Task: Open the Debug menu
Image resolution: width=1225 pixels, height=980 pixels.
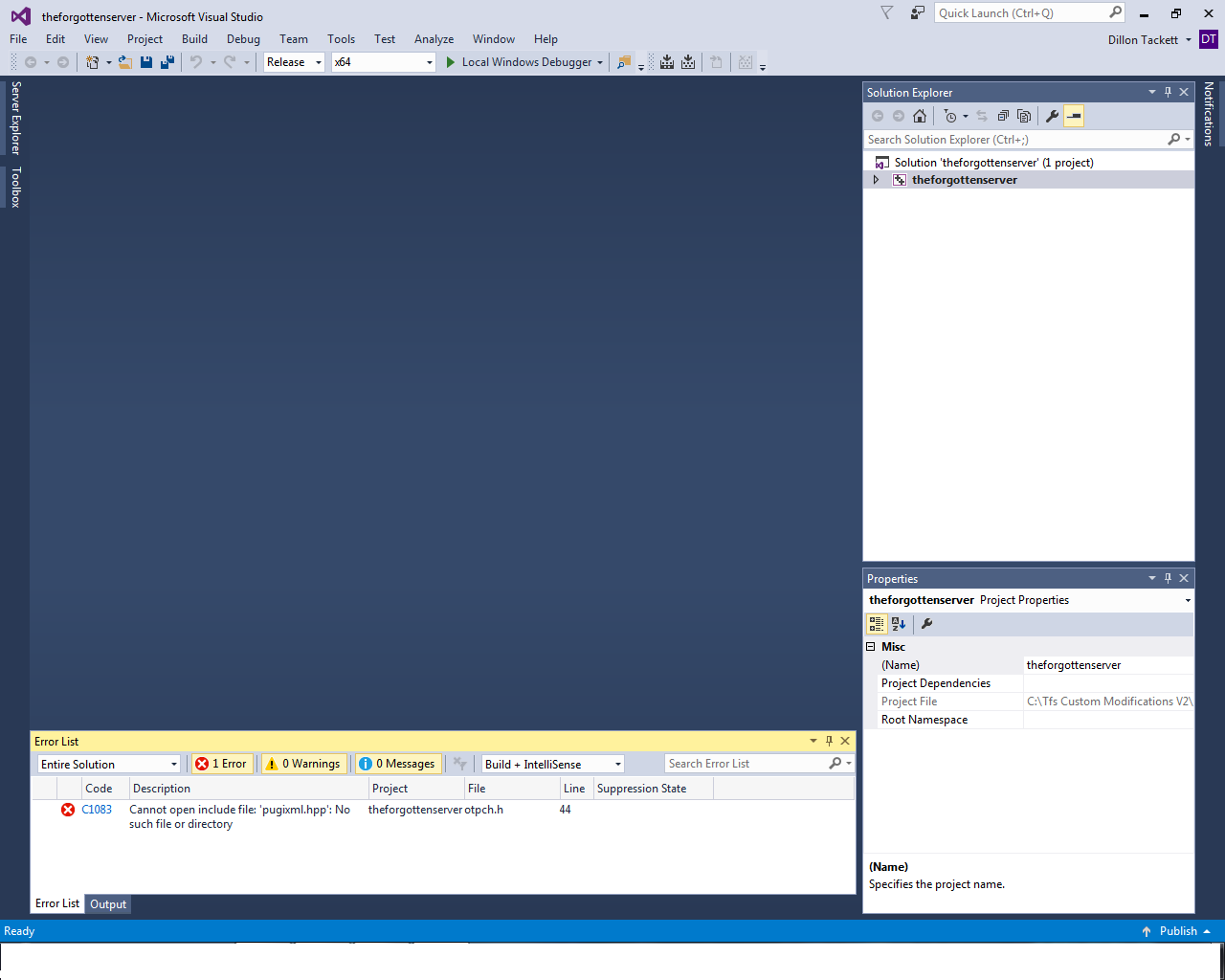Action: (243, 39)
